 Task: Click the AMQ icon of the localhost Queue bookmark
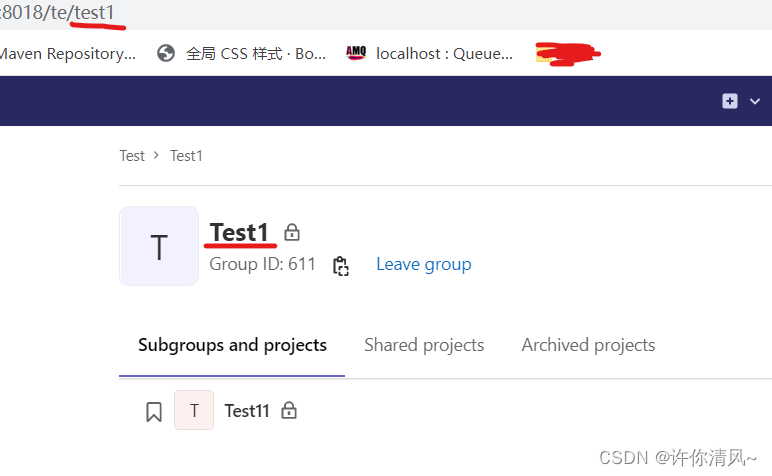point(355,54)
